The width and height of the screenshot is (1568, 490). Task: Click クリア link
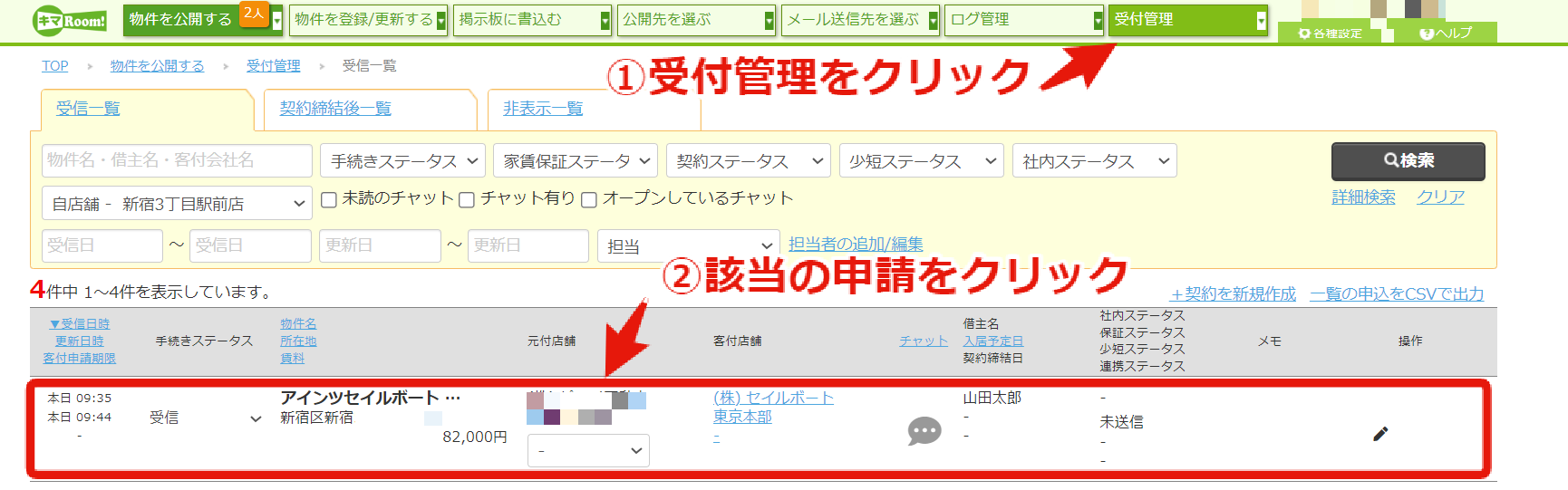point(1440,197)
